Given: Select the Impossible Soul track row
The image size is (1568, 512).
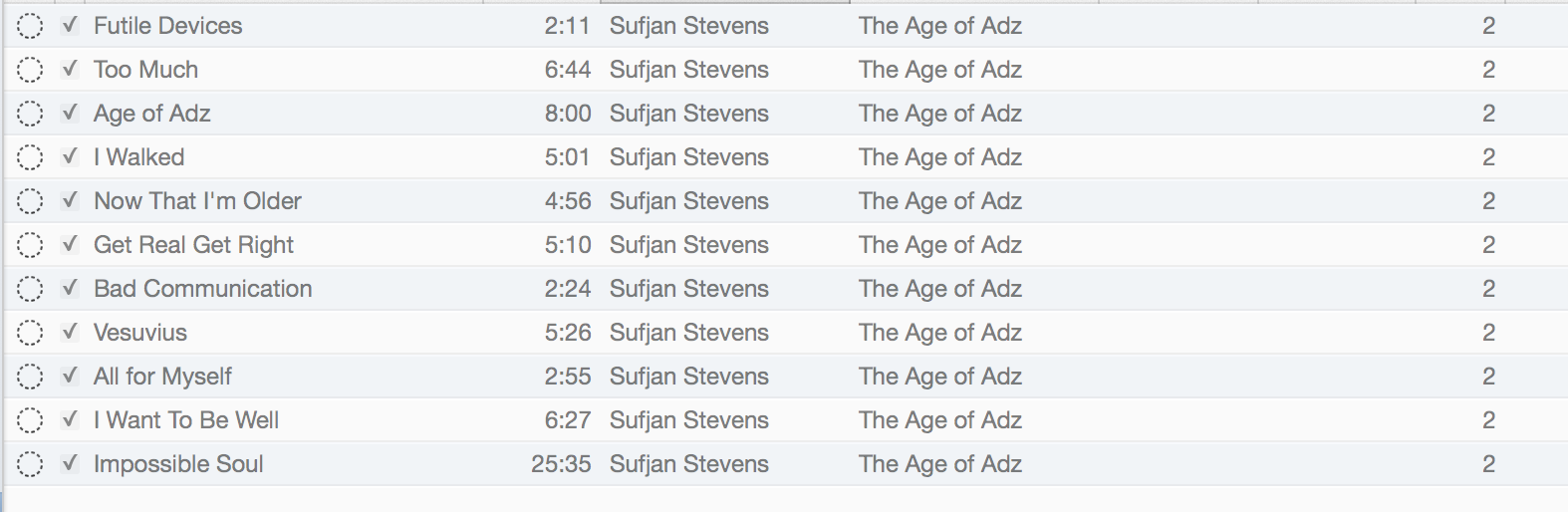Looking at the screenshot, I should (786, 464).
